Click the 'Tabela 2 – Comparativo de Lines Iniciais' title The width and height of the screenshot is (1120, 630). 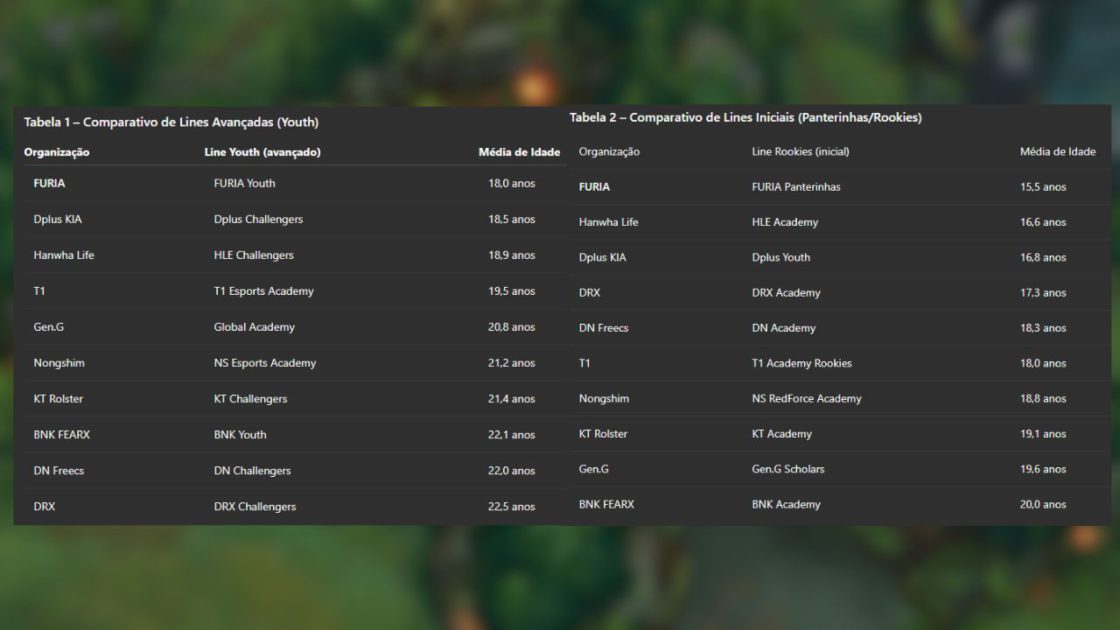[745, 117]
